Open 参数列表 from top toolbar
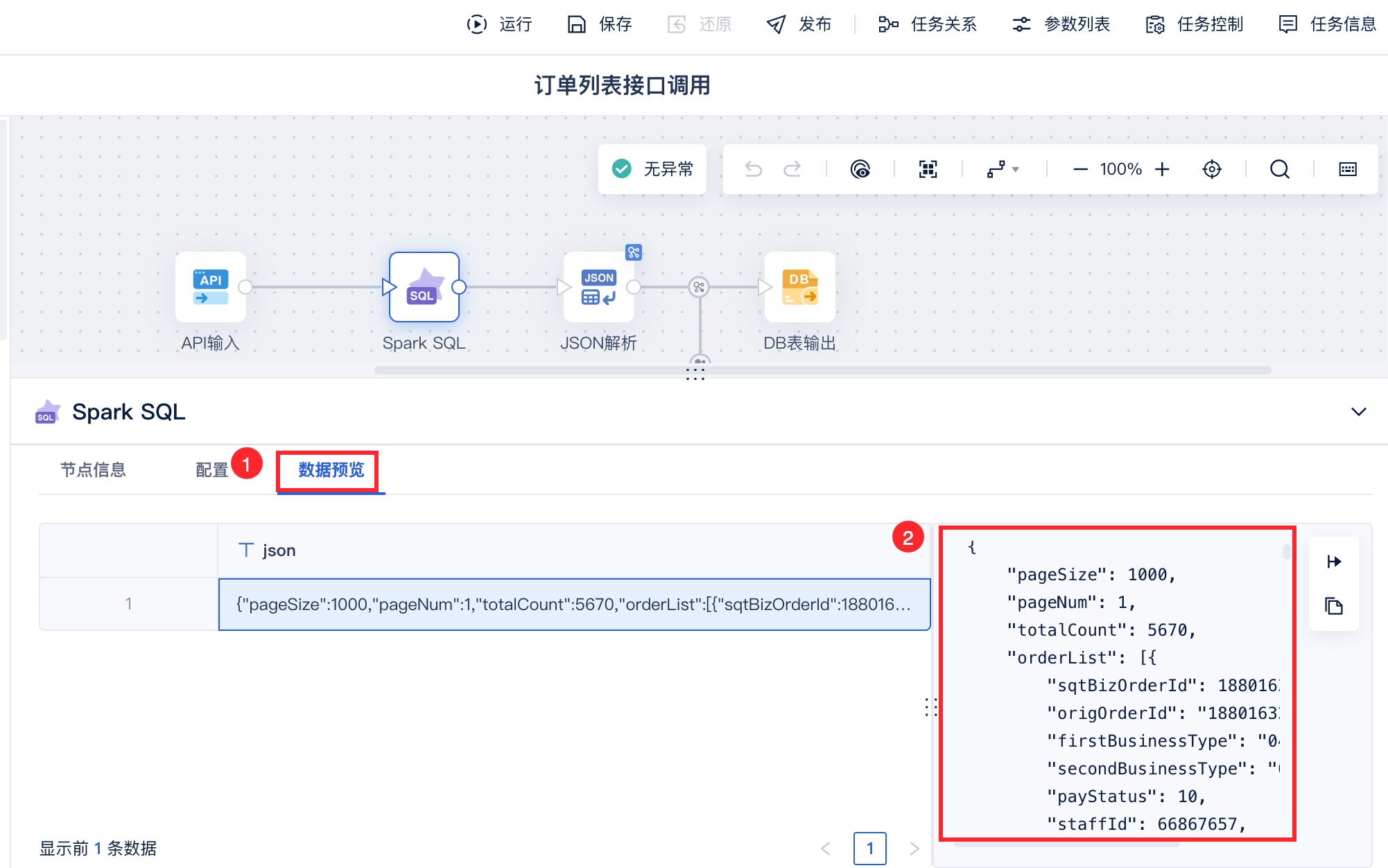The height and width of the screenshot is (868, 1388). pos(1061,24)
